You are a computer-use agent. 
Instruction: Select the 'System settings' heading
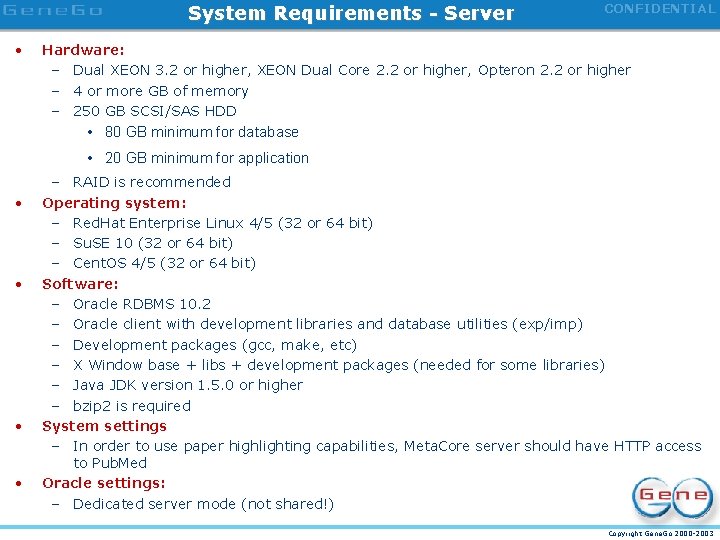pyautogui.click(x=104, y=426)
